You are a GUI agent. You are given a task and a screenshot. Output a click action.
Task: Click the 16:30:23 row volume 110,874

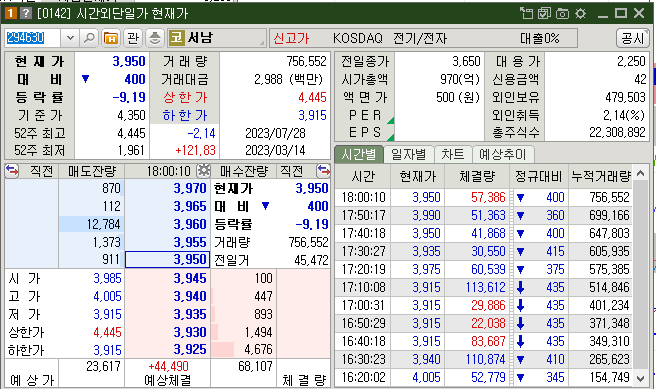pos(485,359)
